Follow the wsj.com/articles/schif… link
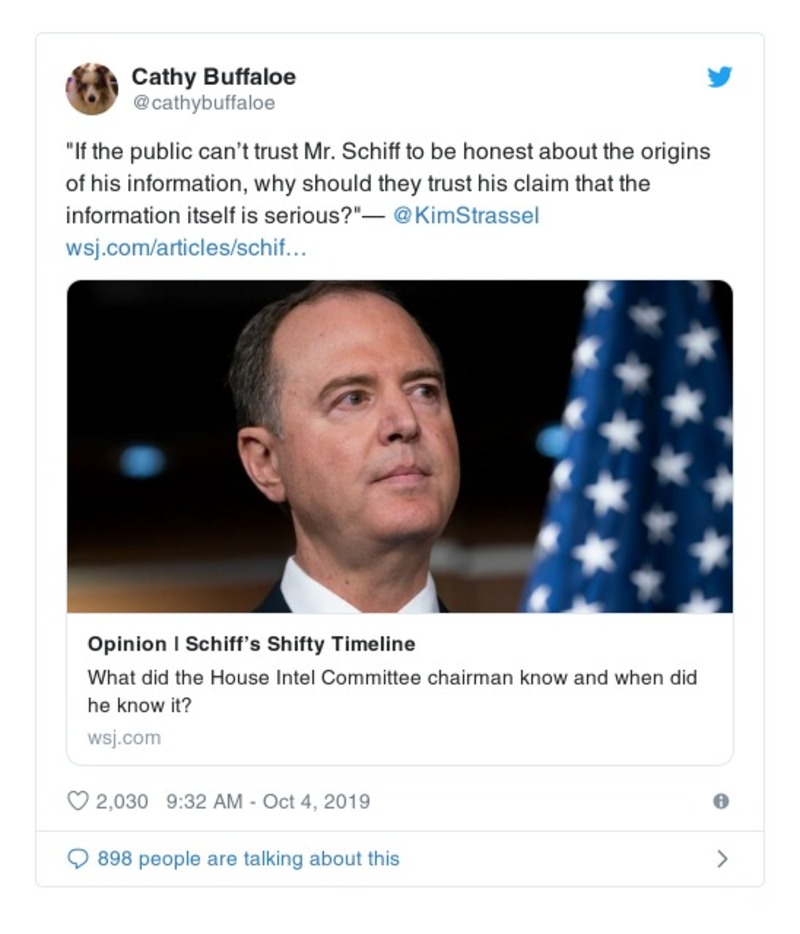 coord(186,247)
